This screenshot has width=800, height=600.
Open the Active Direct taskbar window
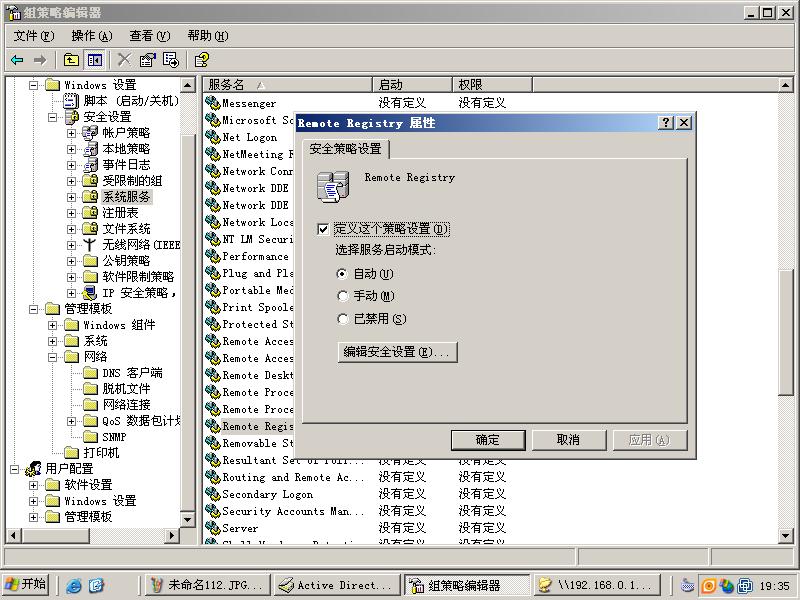pos(337,585)
